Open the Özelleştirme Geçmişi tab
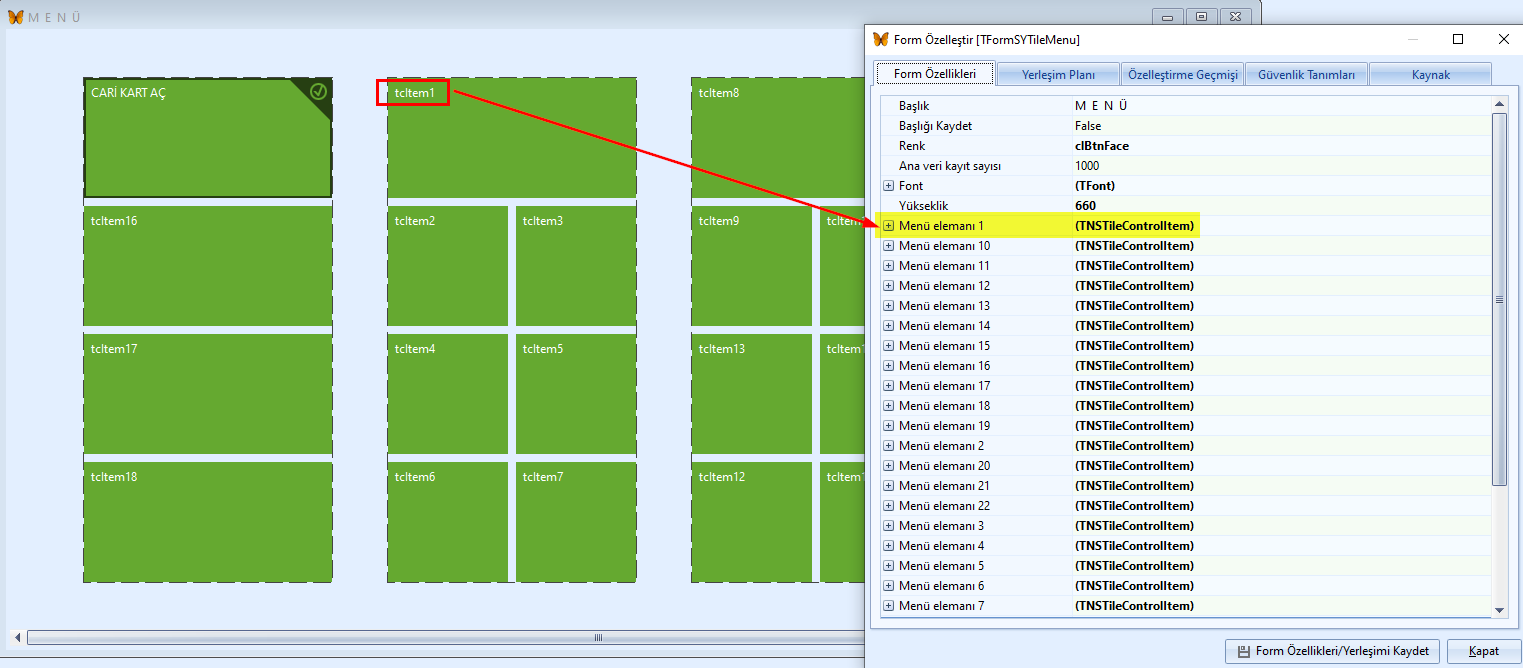 click(x=1182, y=75)
